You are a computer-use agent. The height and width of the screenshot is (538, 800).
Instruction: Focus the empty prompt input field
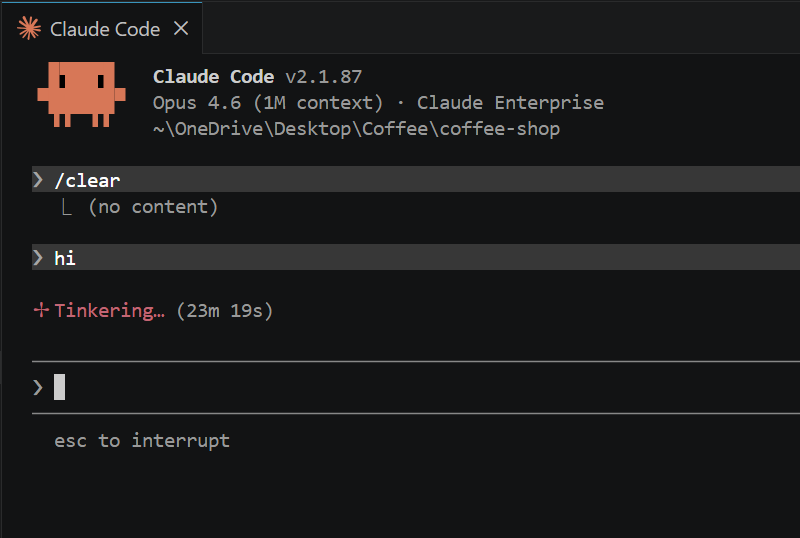coord(416,387)
